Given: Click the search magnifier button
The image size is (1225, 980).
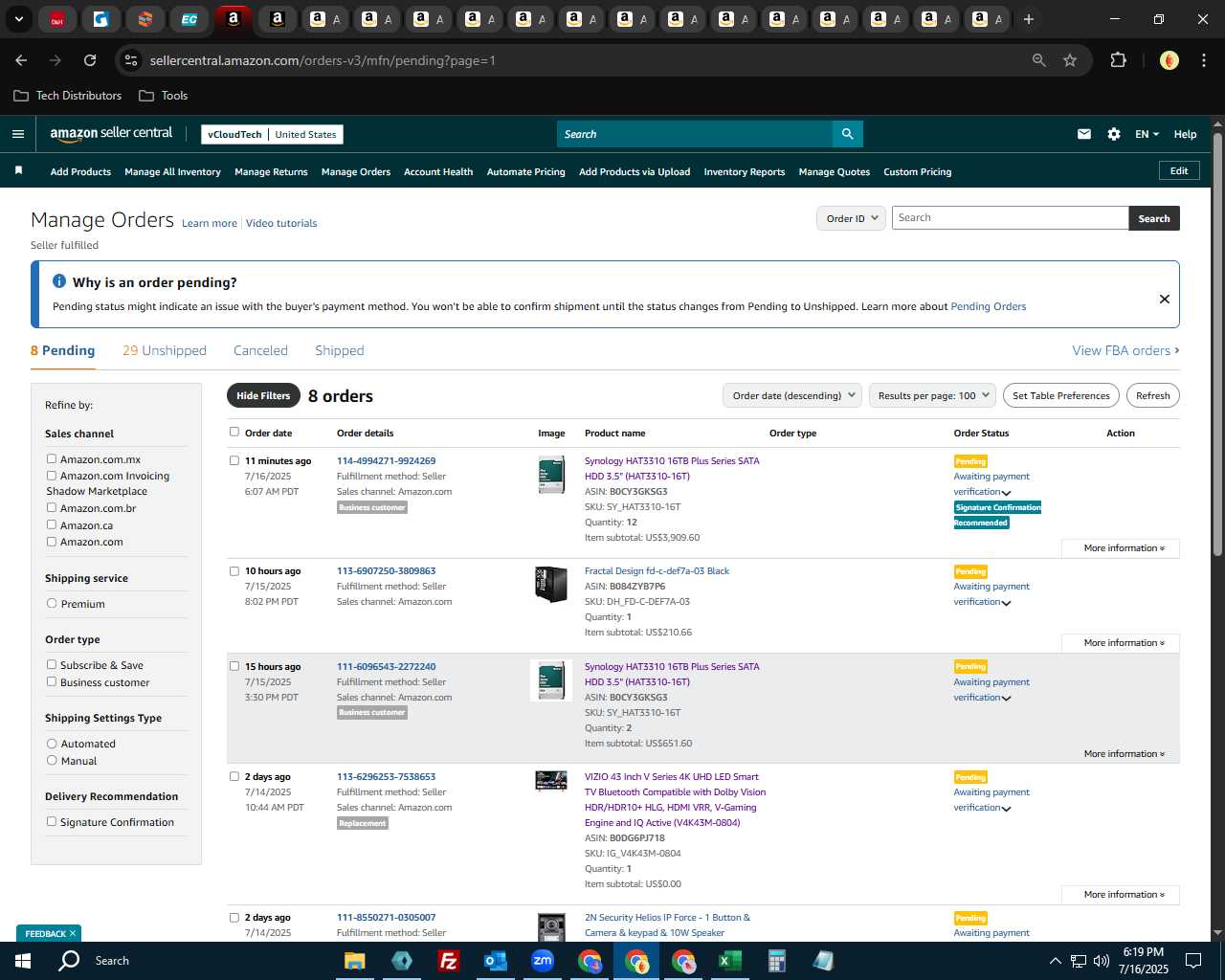Looking at the screenshot, I should [x=847, y=134].
